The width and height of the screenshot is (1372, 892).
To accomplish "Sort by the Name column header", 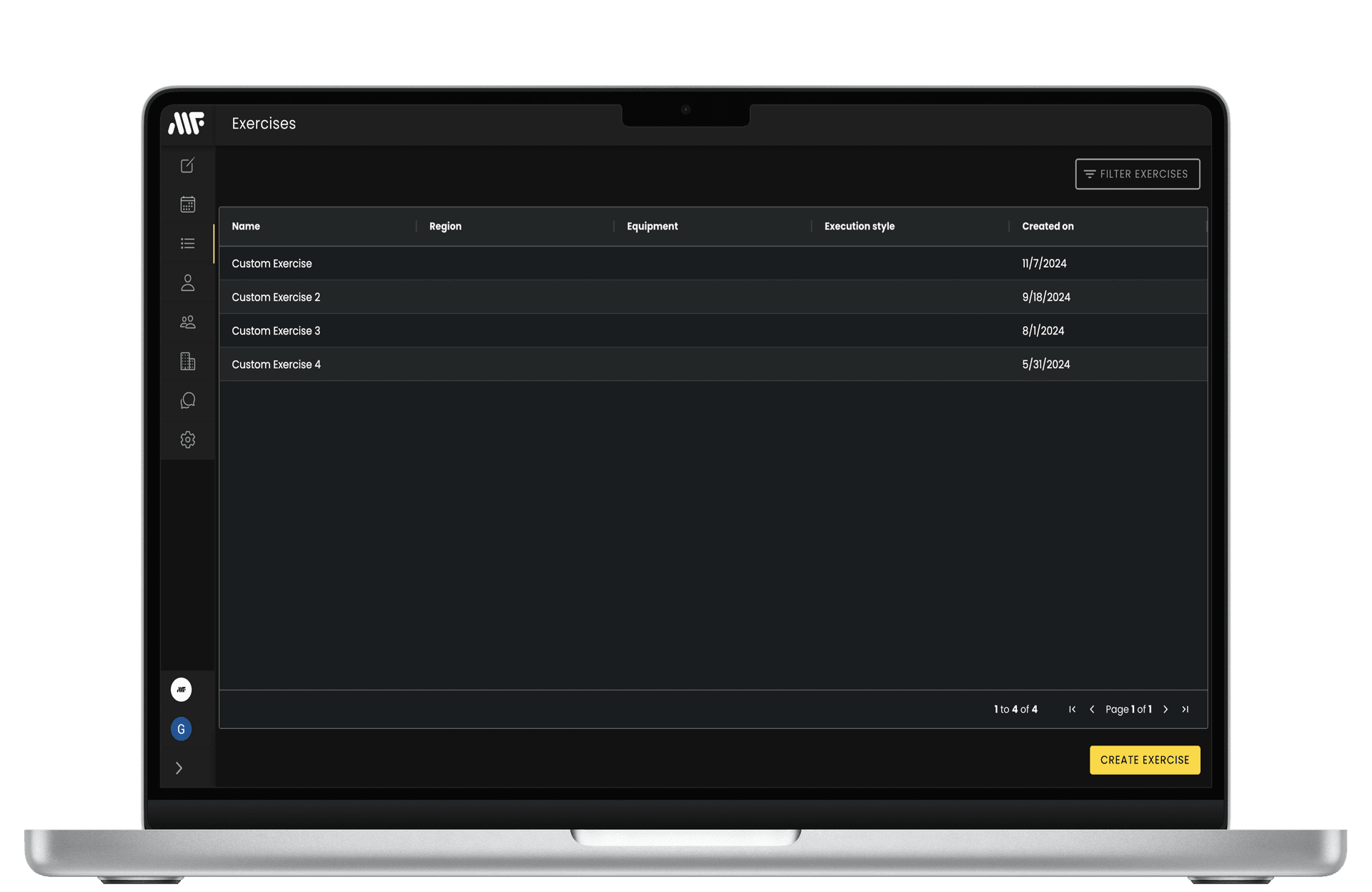I will pyautogui.click(x=246, y=227).
